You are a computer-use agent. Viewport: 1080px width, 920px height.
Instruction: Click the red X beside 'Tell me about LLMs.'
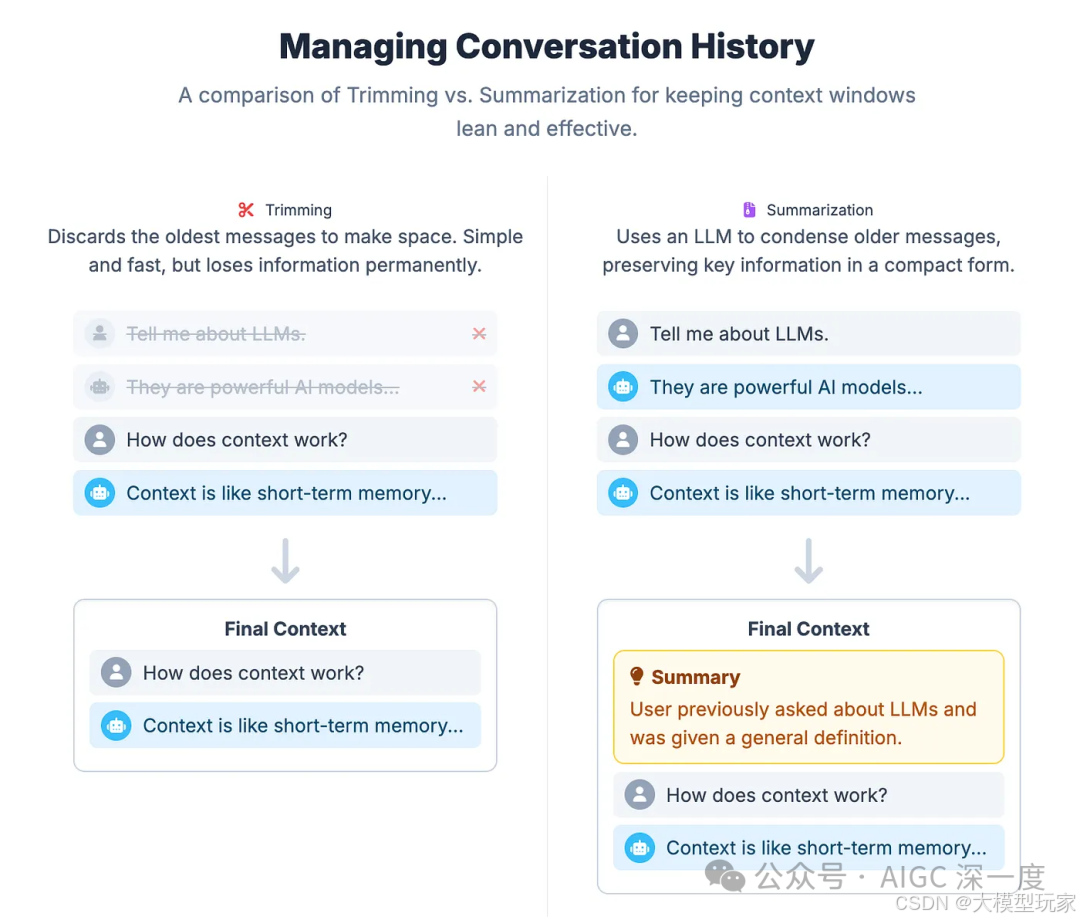pos(479,334)
